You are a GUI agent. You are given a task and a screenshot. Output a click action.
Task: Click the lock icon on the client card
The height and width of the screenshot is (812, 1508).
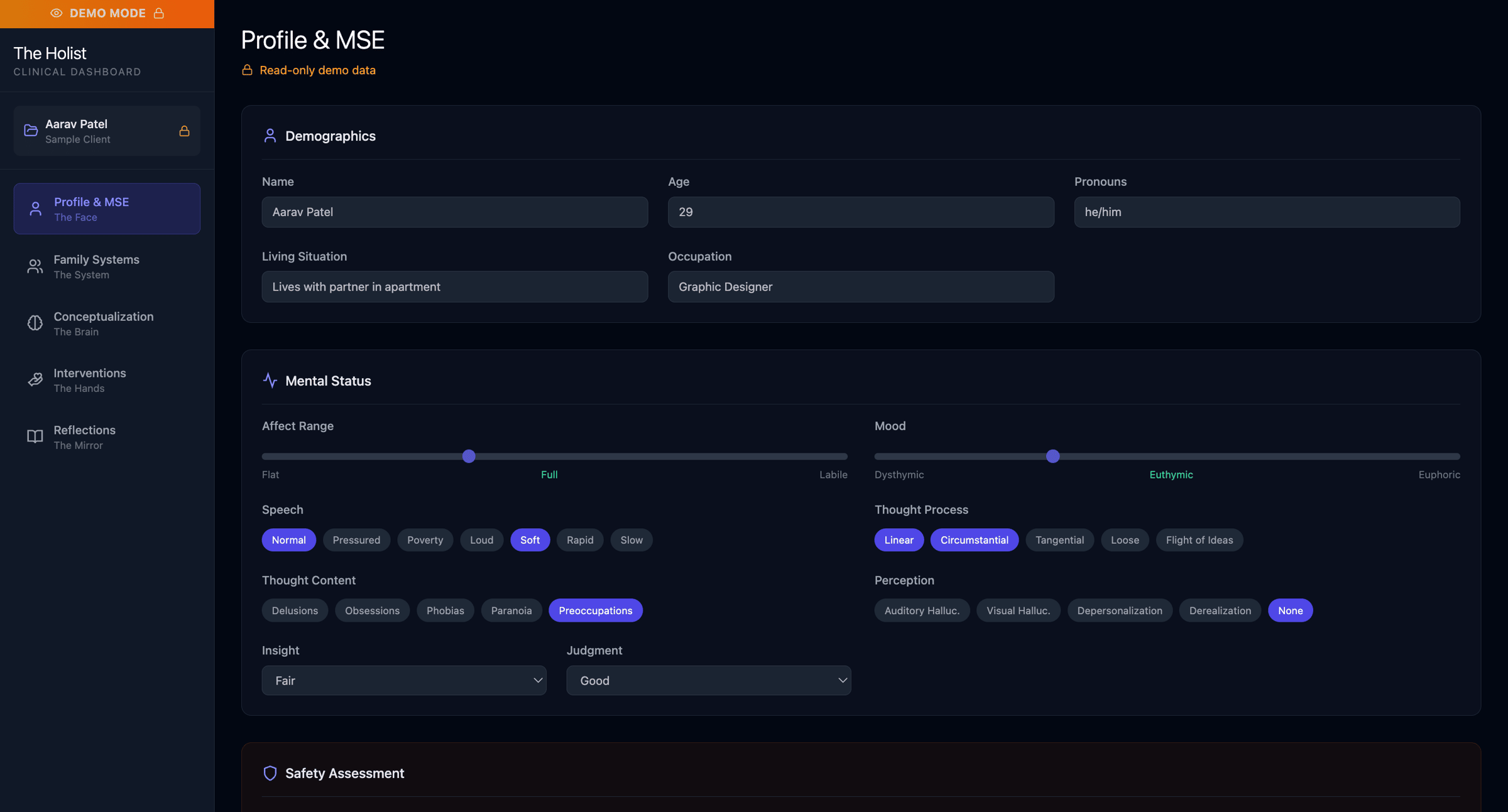tap(184, 131)
